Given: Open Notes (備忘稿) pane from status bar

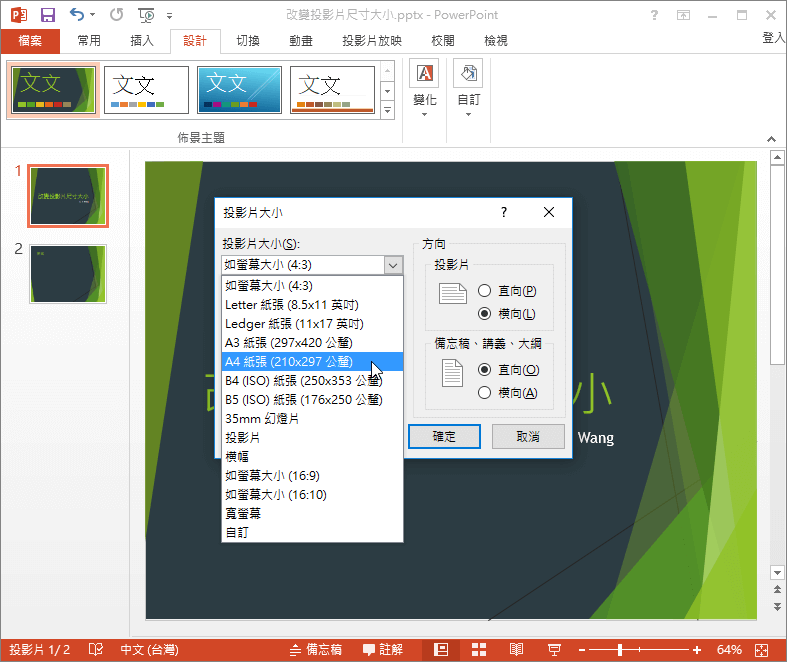Looking at the screenshot, I should click(x=314, y=650).
